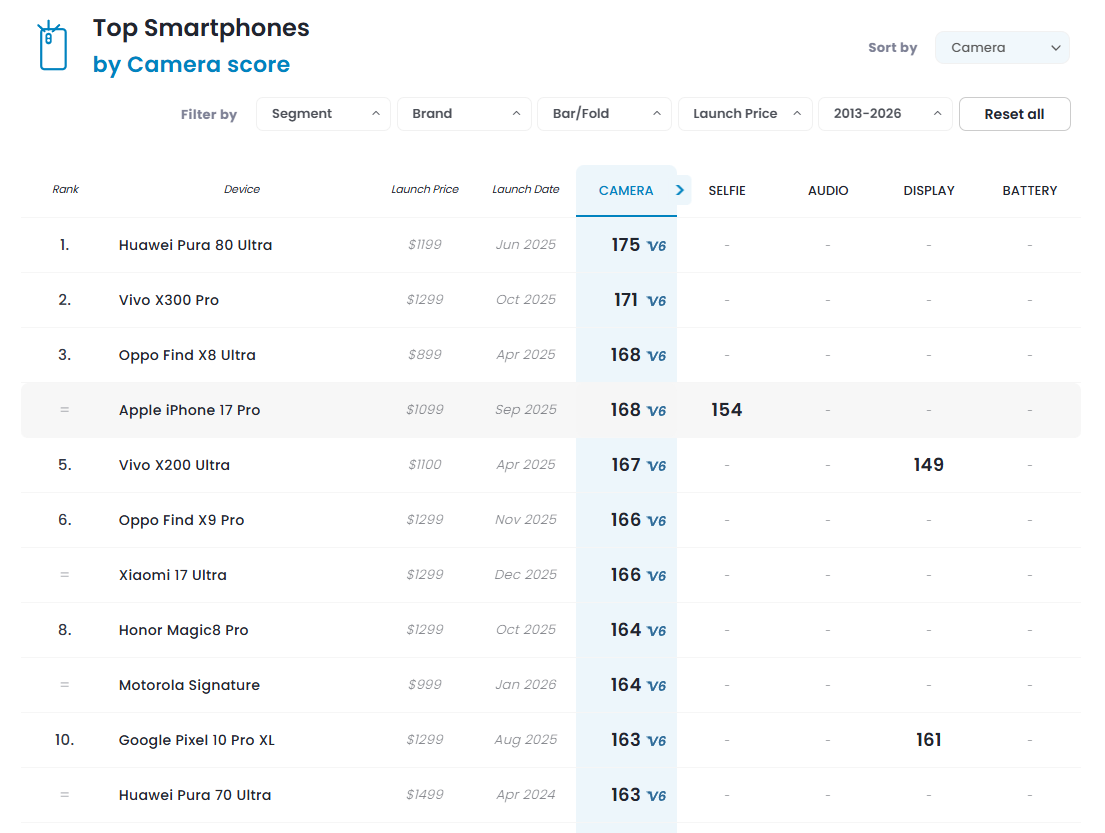Screen dimensions: 1105x833
Task: Open Google Pixel 10 Pro XL link
Action: coord(197,740)
